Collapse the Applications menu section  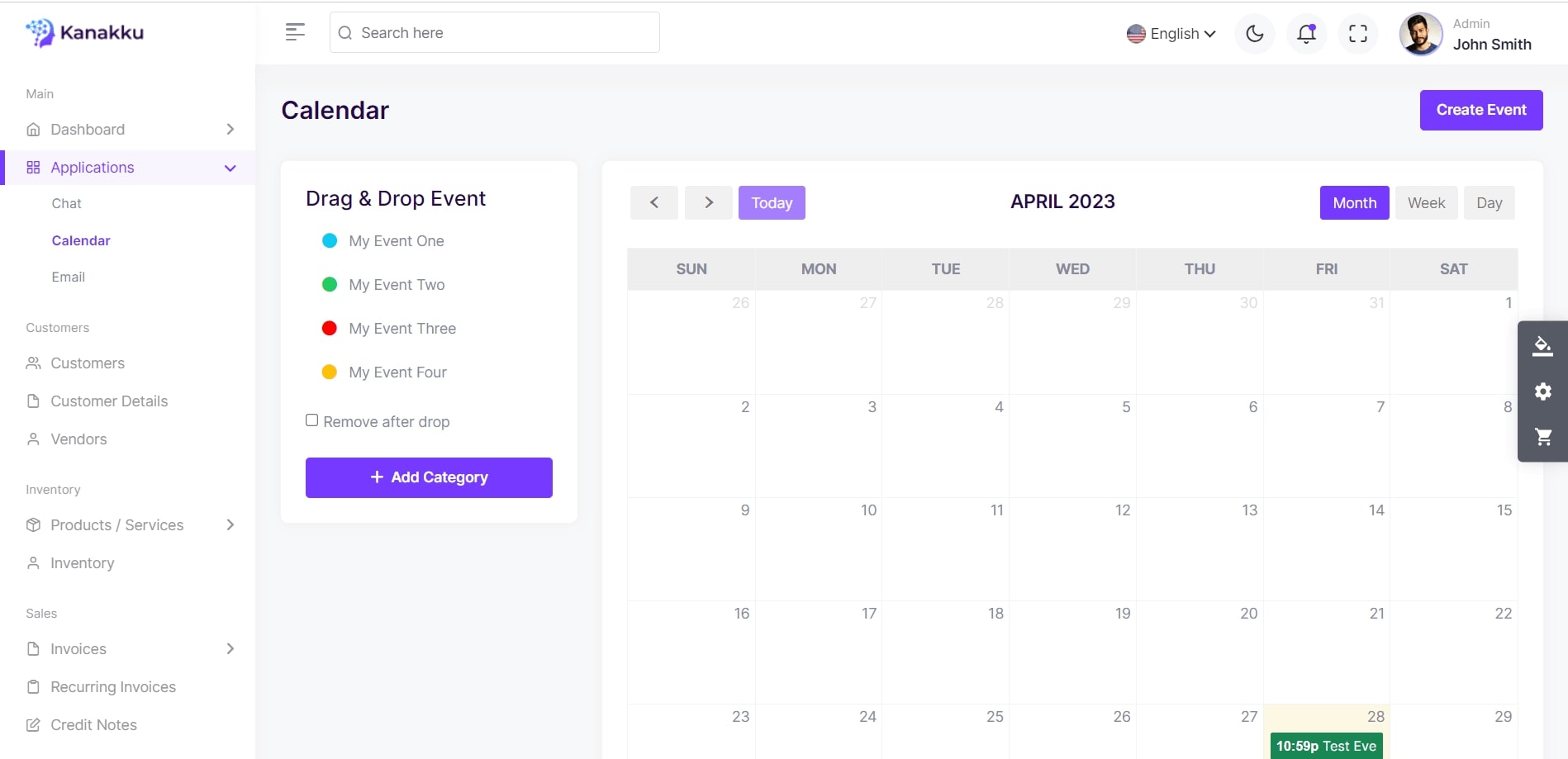click(230, 168)
